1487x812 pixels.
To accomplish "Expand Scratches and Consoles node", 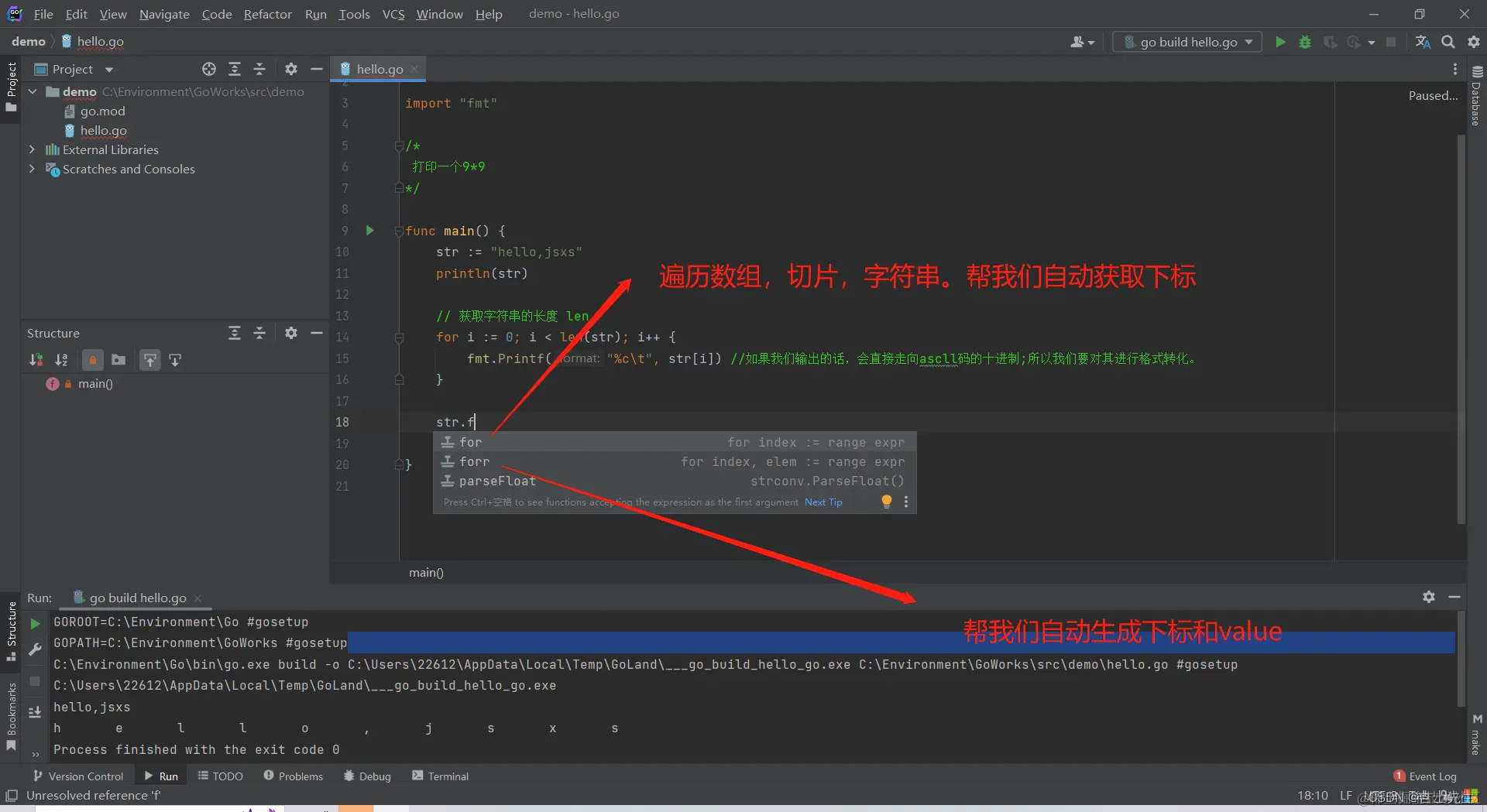I will (x=32, y=169).
